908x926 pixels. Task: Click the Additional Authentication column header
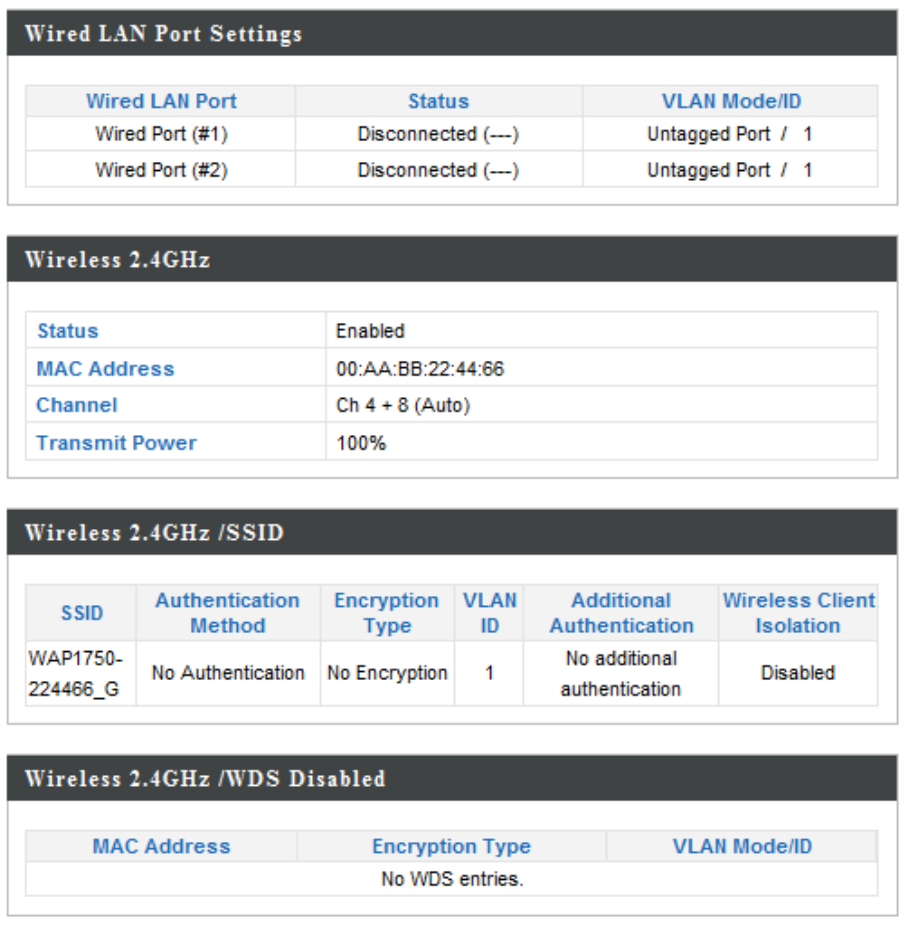coord(621,613)
